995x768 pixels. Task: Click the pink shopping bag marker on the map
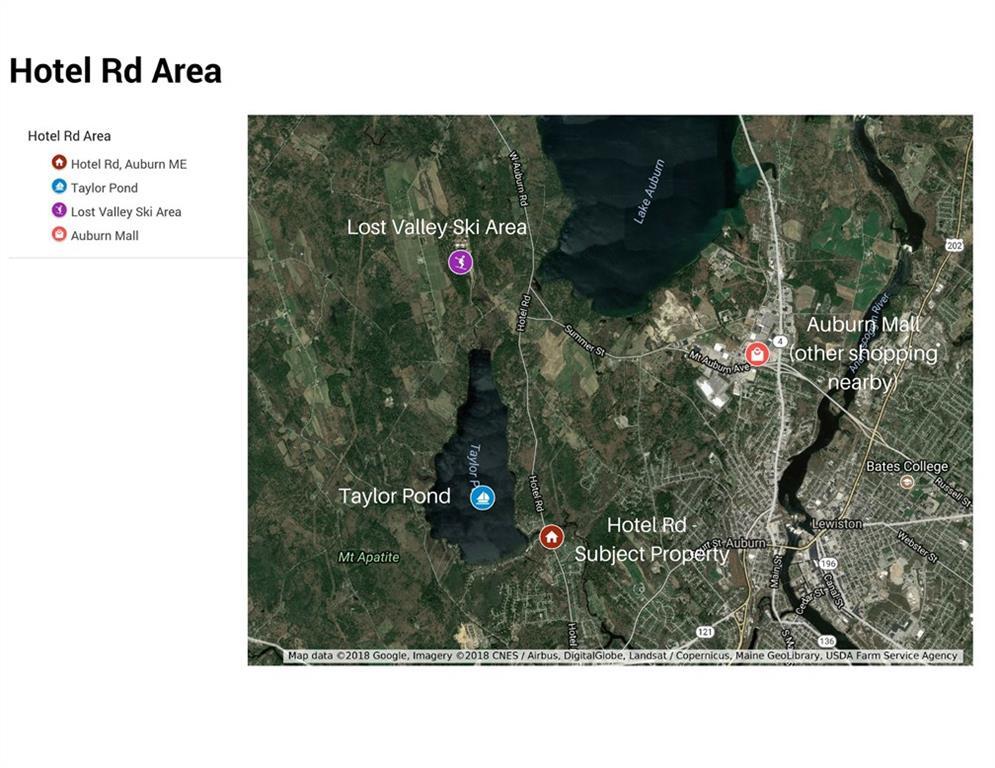pos(757,354)
